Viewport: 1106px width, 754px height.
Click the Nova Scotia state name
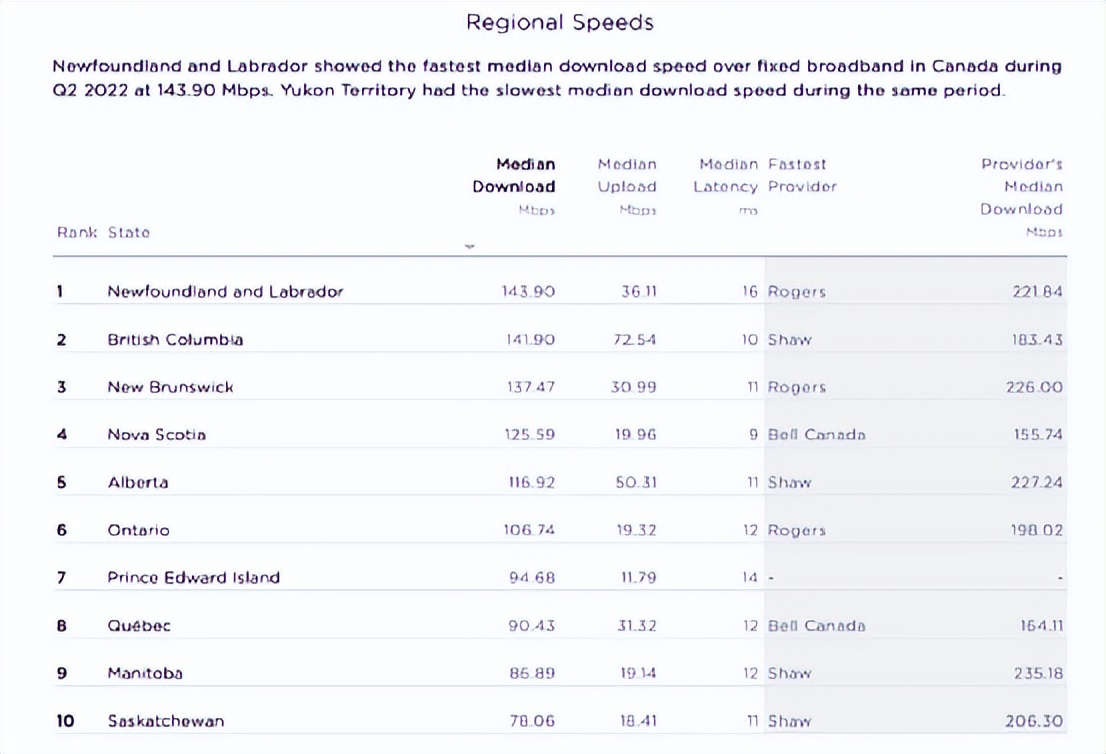(x=157, y=435)
